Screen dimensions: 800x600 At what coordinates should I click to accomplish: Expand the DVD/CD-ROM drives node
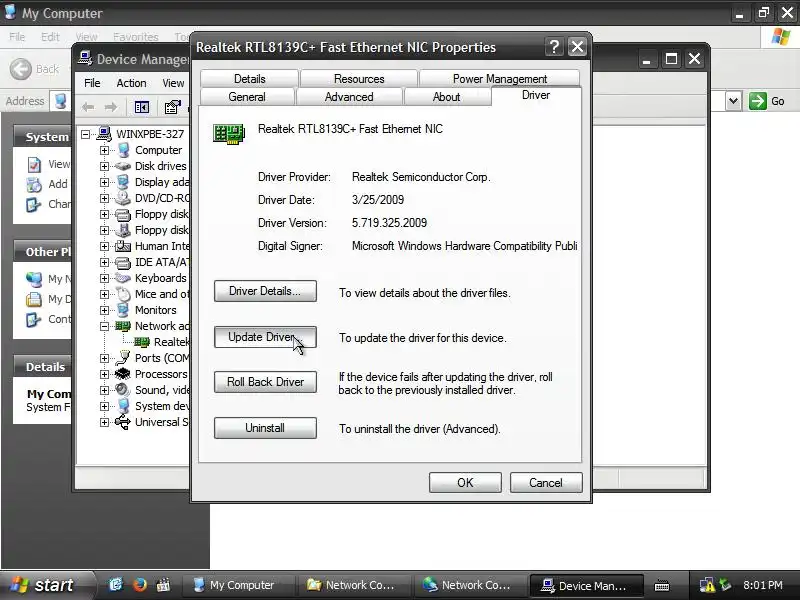tap(104, 198)
